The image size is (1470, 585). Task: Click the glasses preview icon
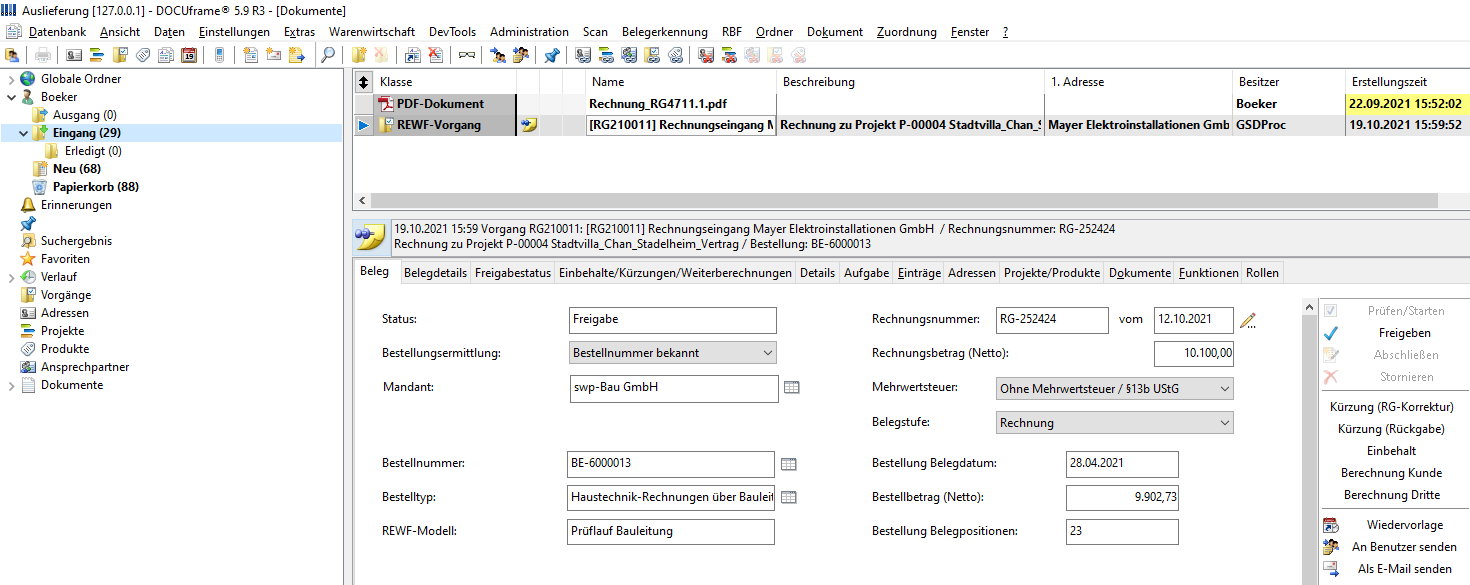[466, 56]
